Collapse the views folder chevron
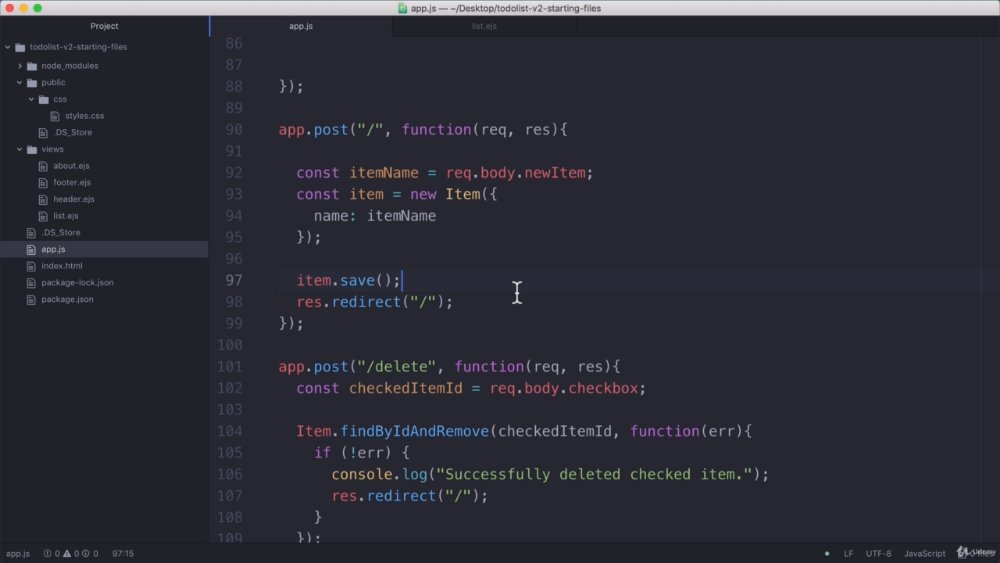 20,149
